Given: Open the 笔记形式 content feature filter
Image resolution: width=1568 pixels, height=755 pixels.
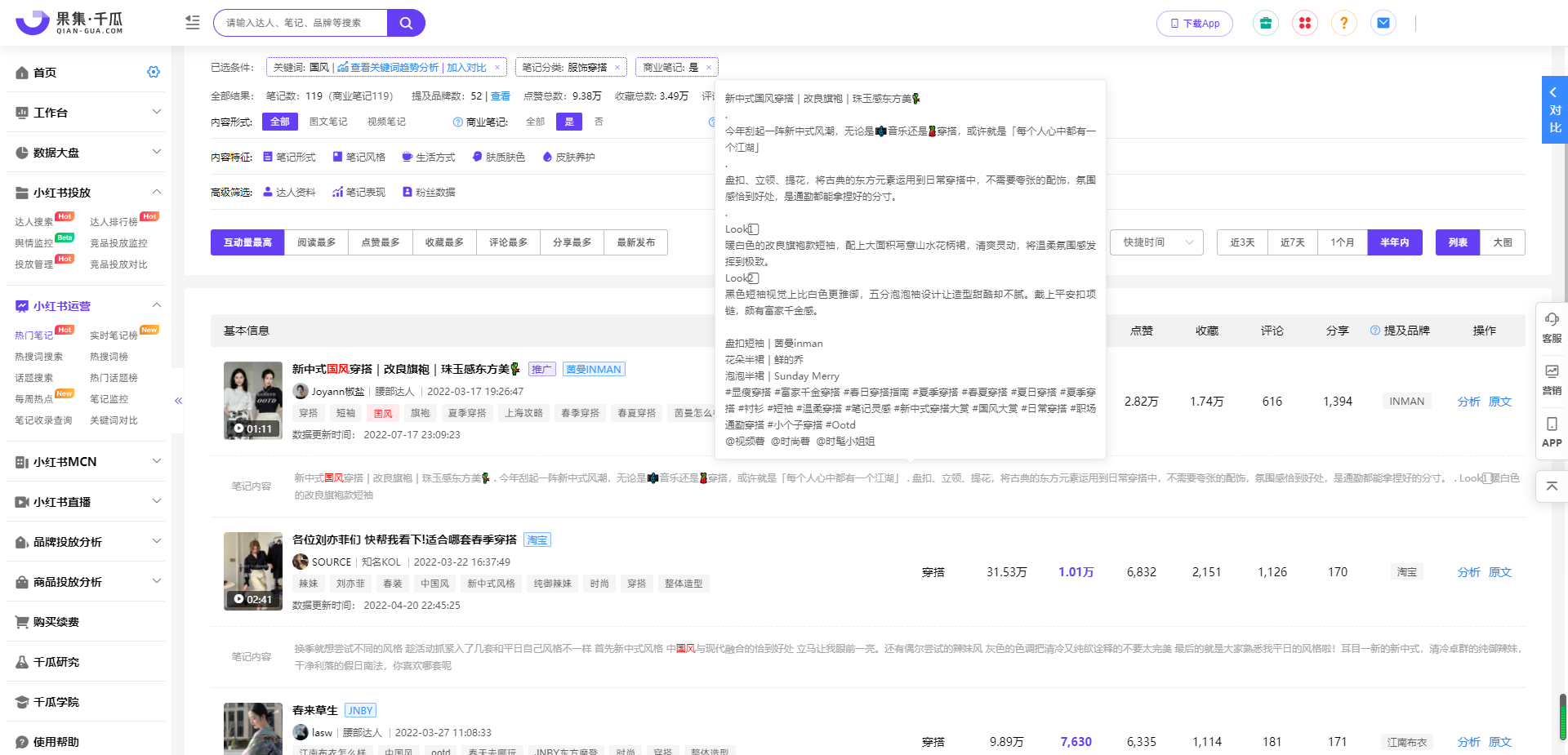Looking at the screenshot, I should 289,157.
